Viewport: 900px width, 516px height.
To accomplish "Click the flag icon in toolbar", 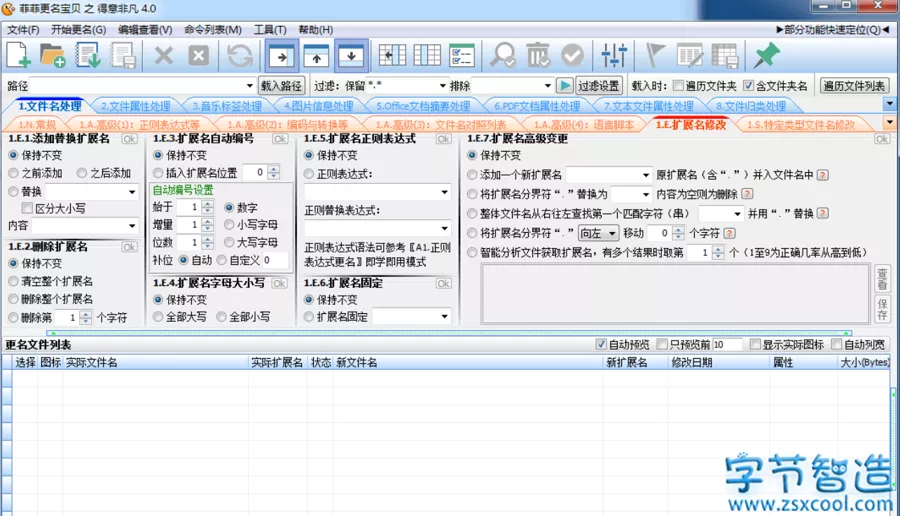I will [654, 56].
